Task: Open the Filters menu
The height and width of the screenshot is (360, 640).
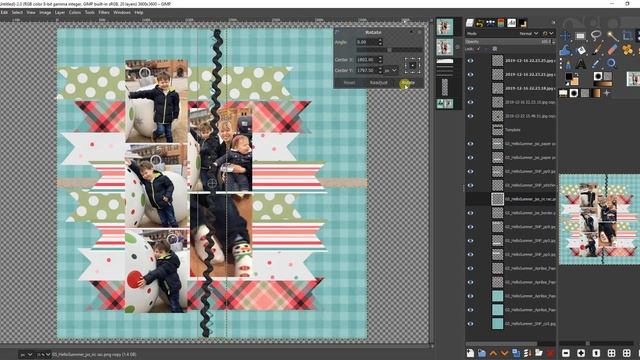Action: tap(104, 13)
